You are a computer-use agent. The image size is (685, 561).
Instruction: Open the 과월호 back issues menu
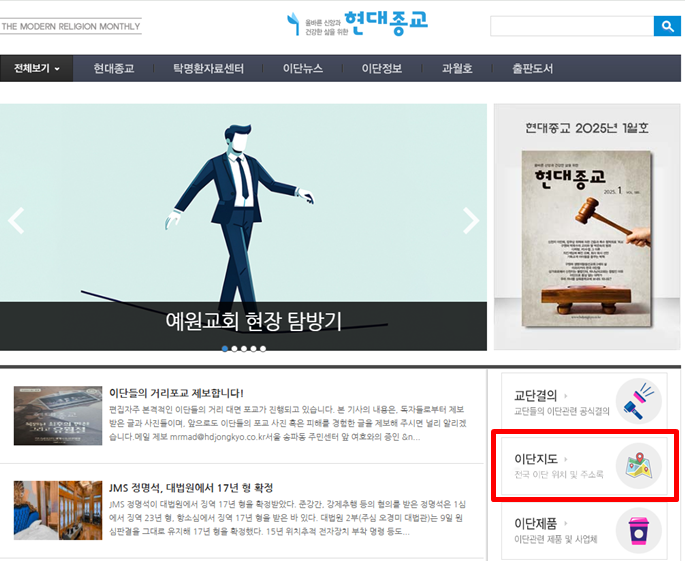pyautogui.click(x=457, y=69)
